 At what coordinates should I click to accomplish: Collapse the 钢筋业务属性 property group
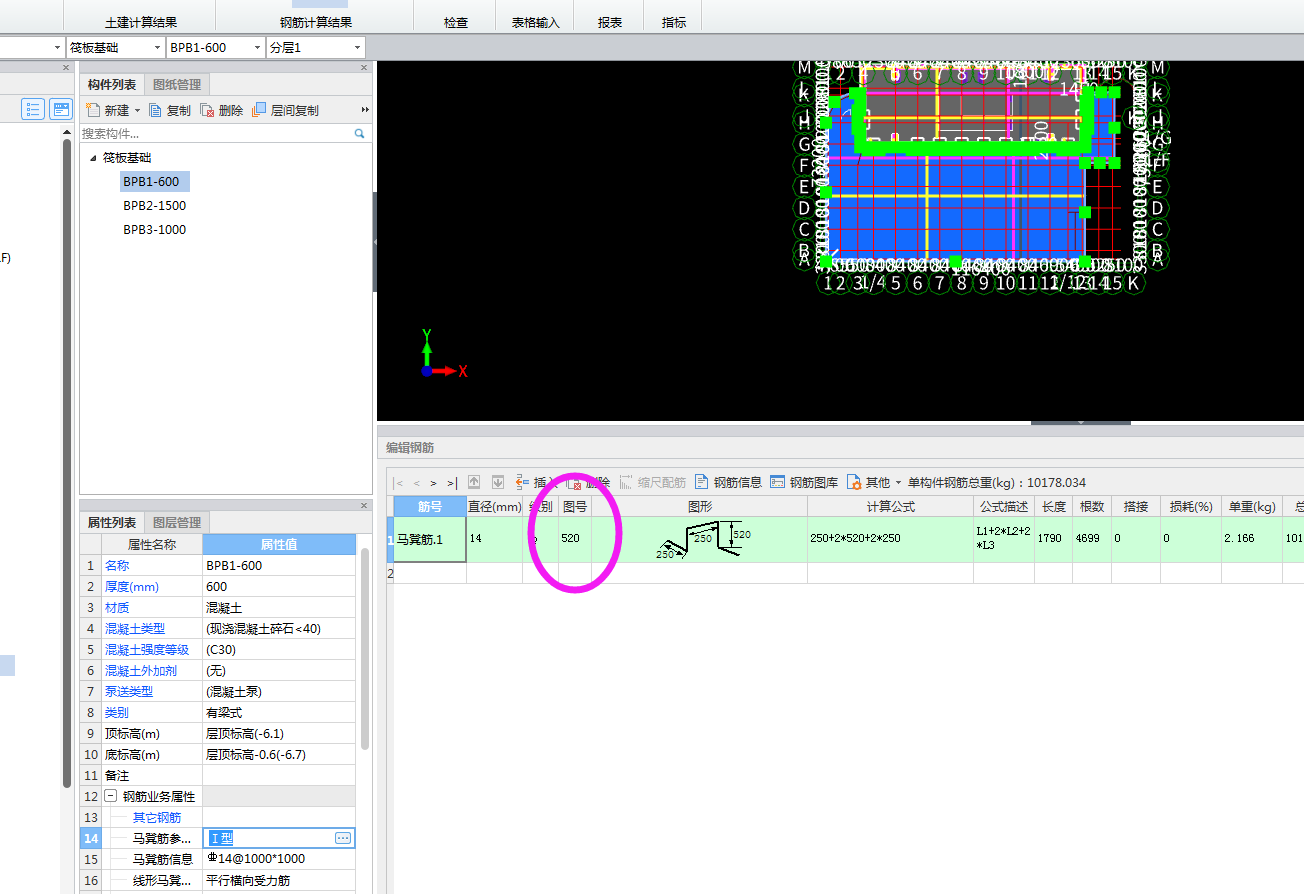(x=110, y=796)
